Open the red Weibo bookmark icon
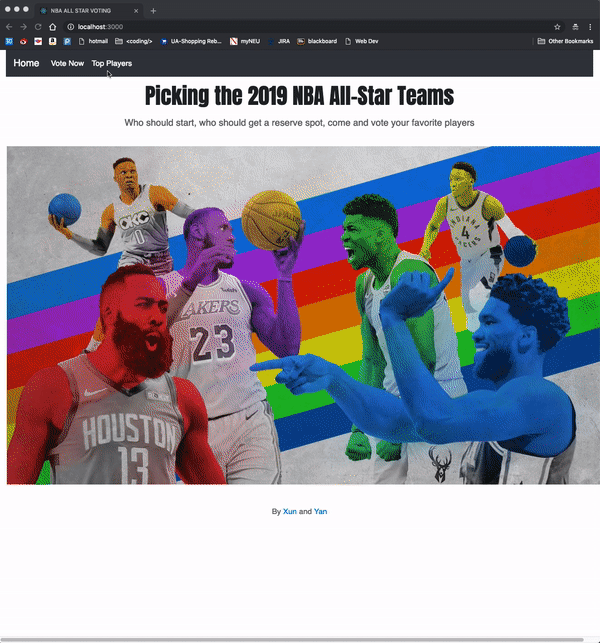This screenshot has width=600, height=643. (23, 41)
